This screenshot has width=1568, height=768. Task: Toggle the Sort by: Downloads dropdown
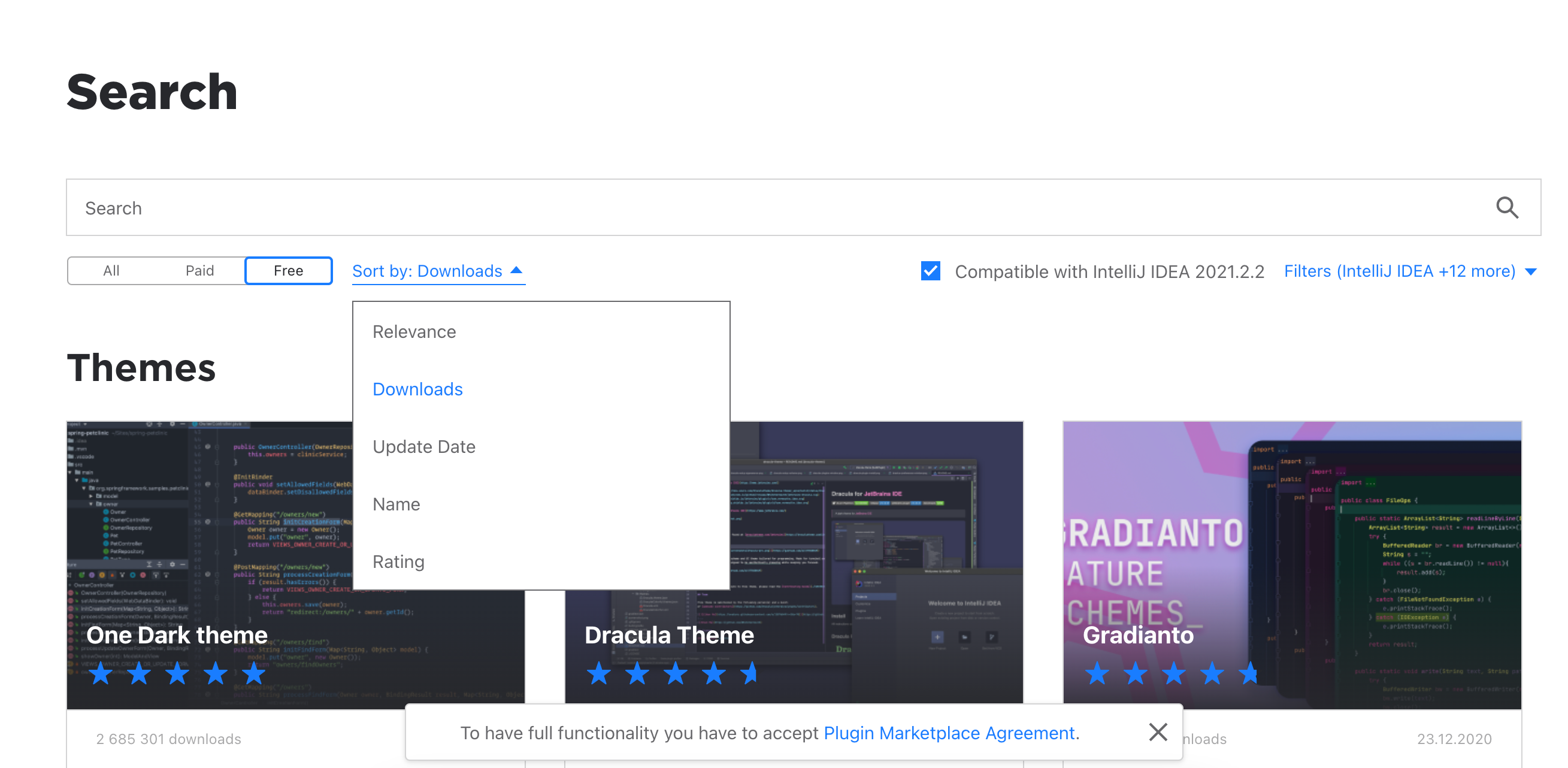(427, 271)
